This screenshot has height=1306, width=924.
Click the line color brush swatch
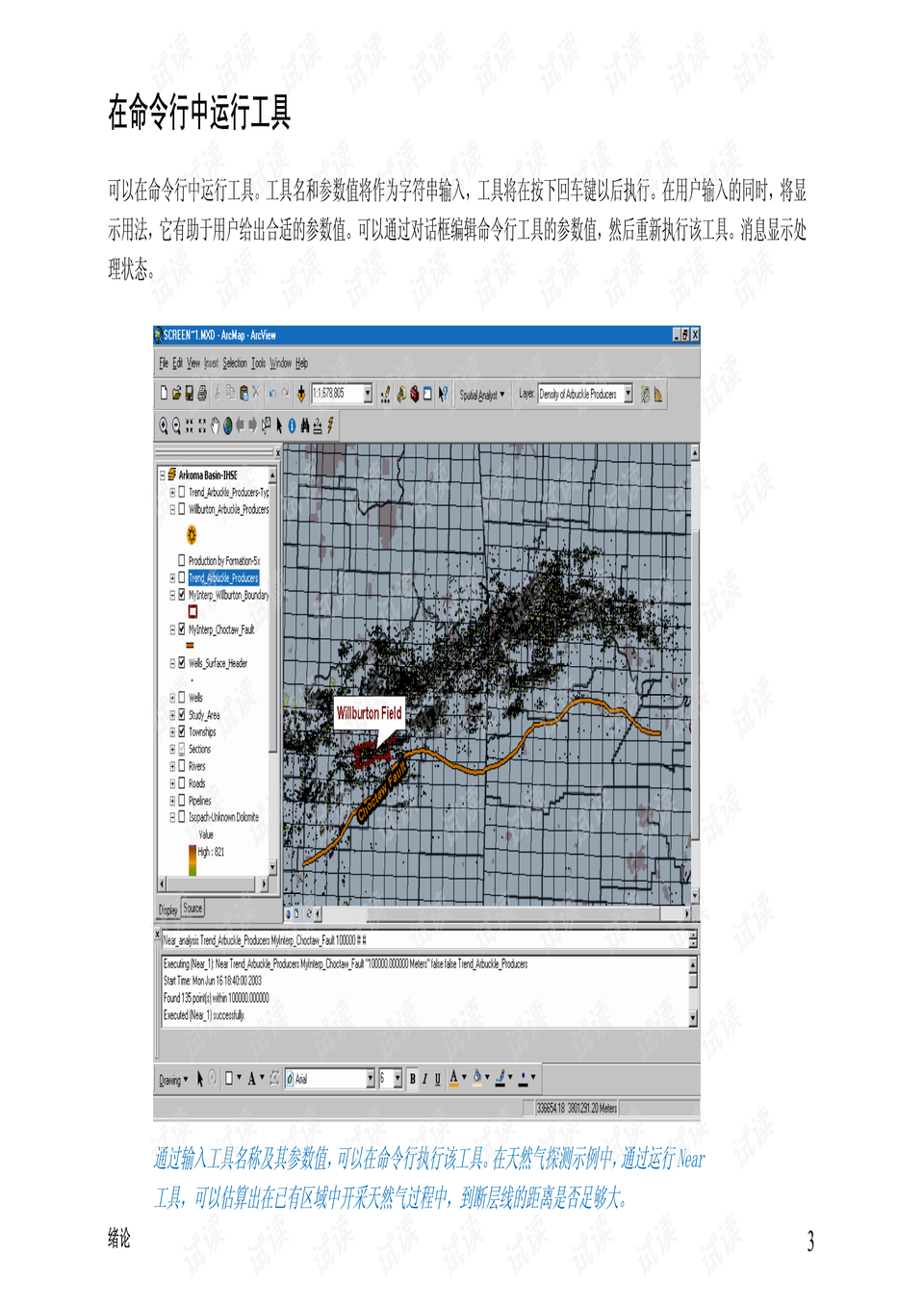500,1079
